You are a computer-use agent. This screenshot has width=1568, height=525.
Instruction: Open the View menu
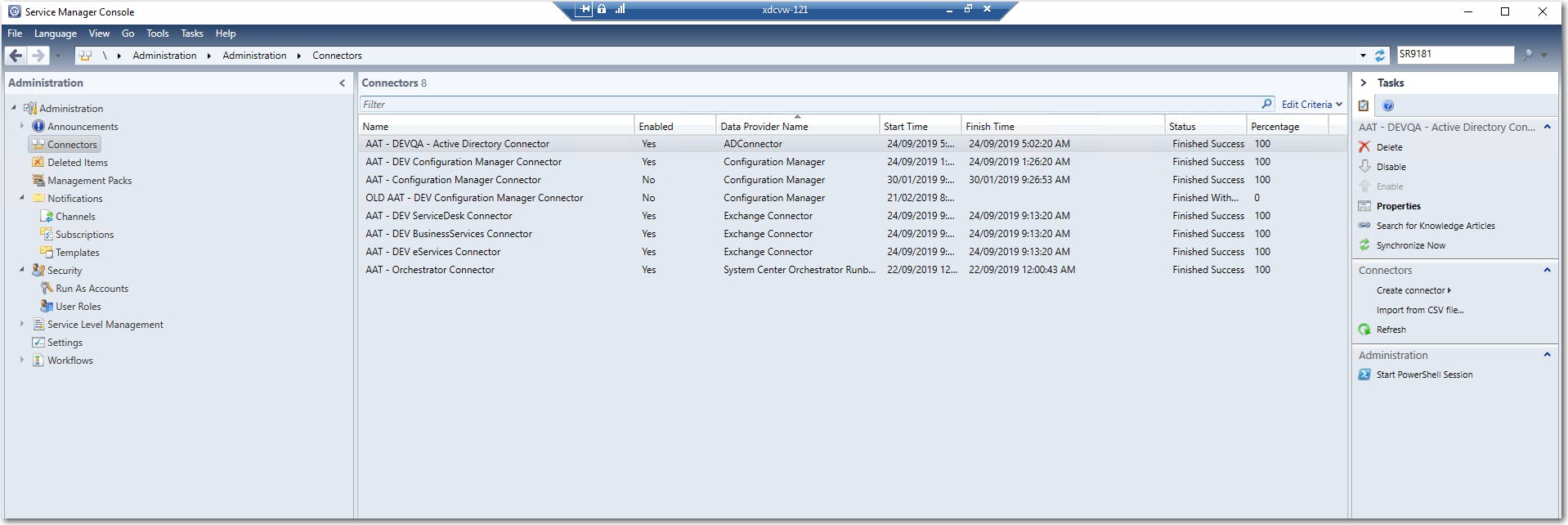(99, 34)
